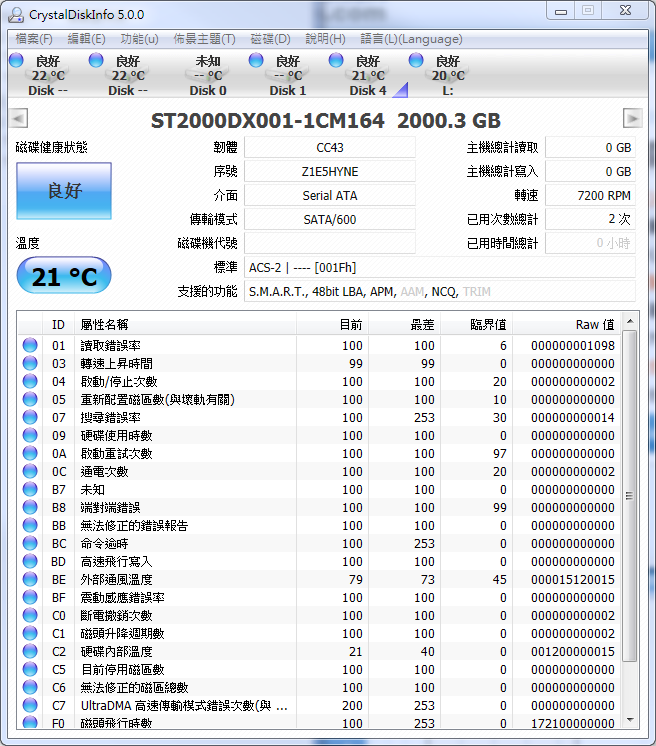This screenshot has width=656, height=746.
Task: Click the status icon of attribute 03
Action: [30, 363]
